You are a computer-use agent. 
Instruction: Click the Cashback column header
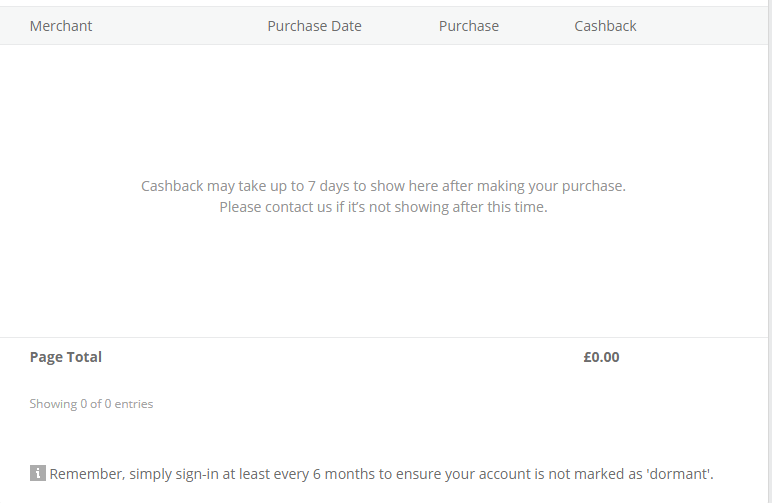tap(605, 26)
